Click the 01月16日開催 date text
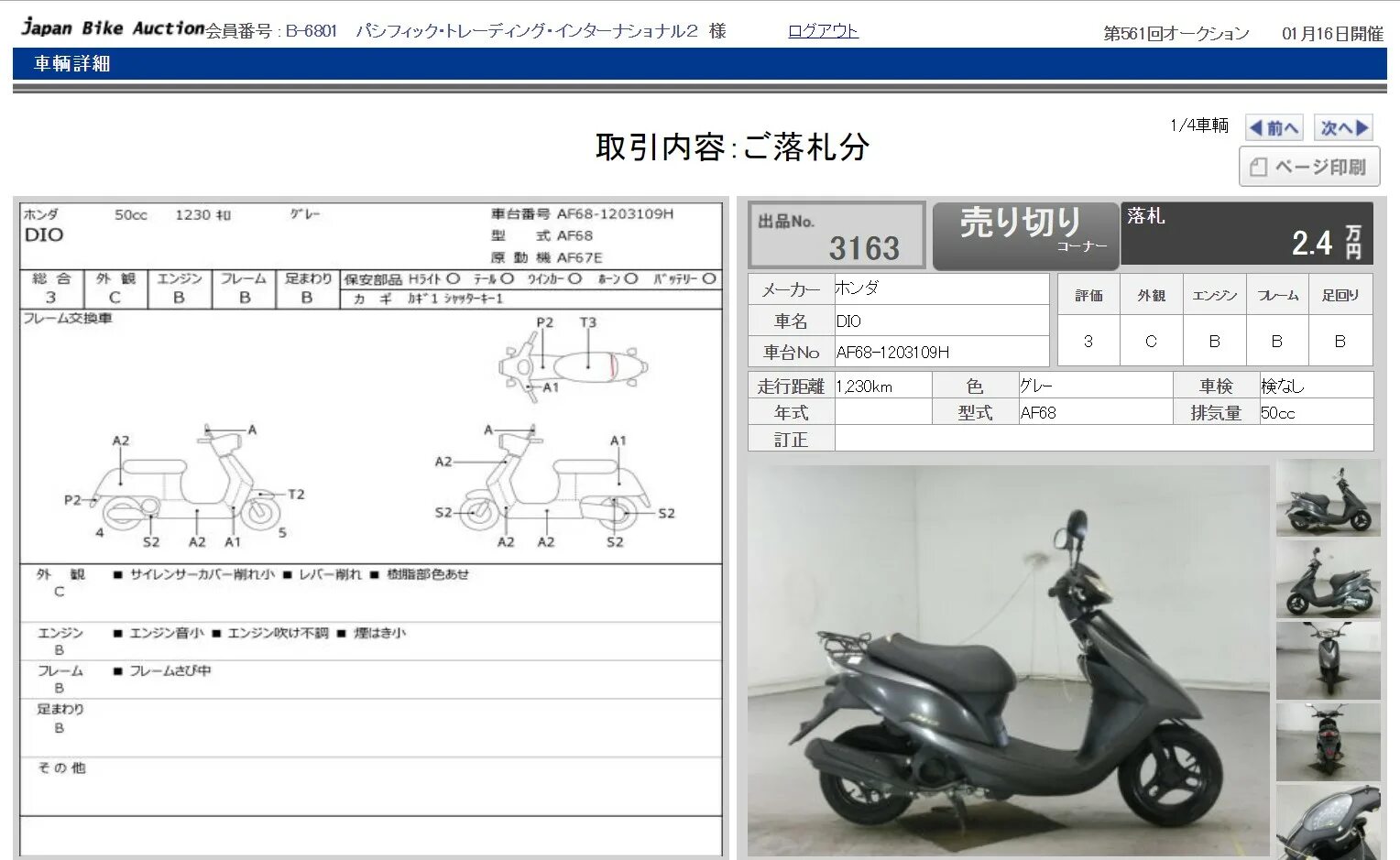 (1332, 34)
